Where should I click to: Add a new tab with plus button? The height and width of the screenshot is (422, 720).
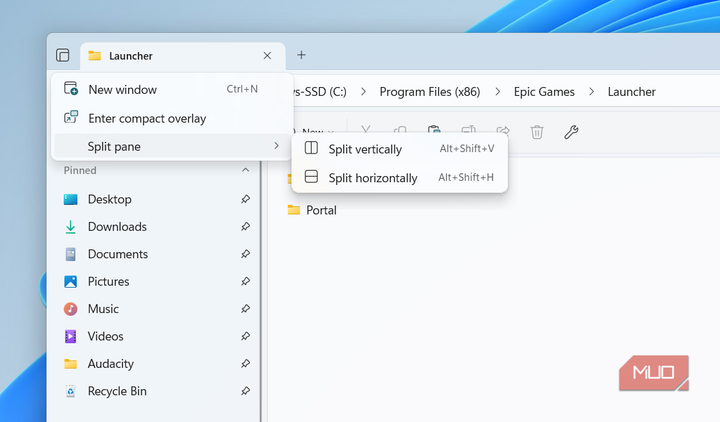pyautogui.click(x=301, y=55)
